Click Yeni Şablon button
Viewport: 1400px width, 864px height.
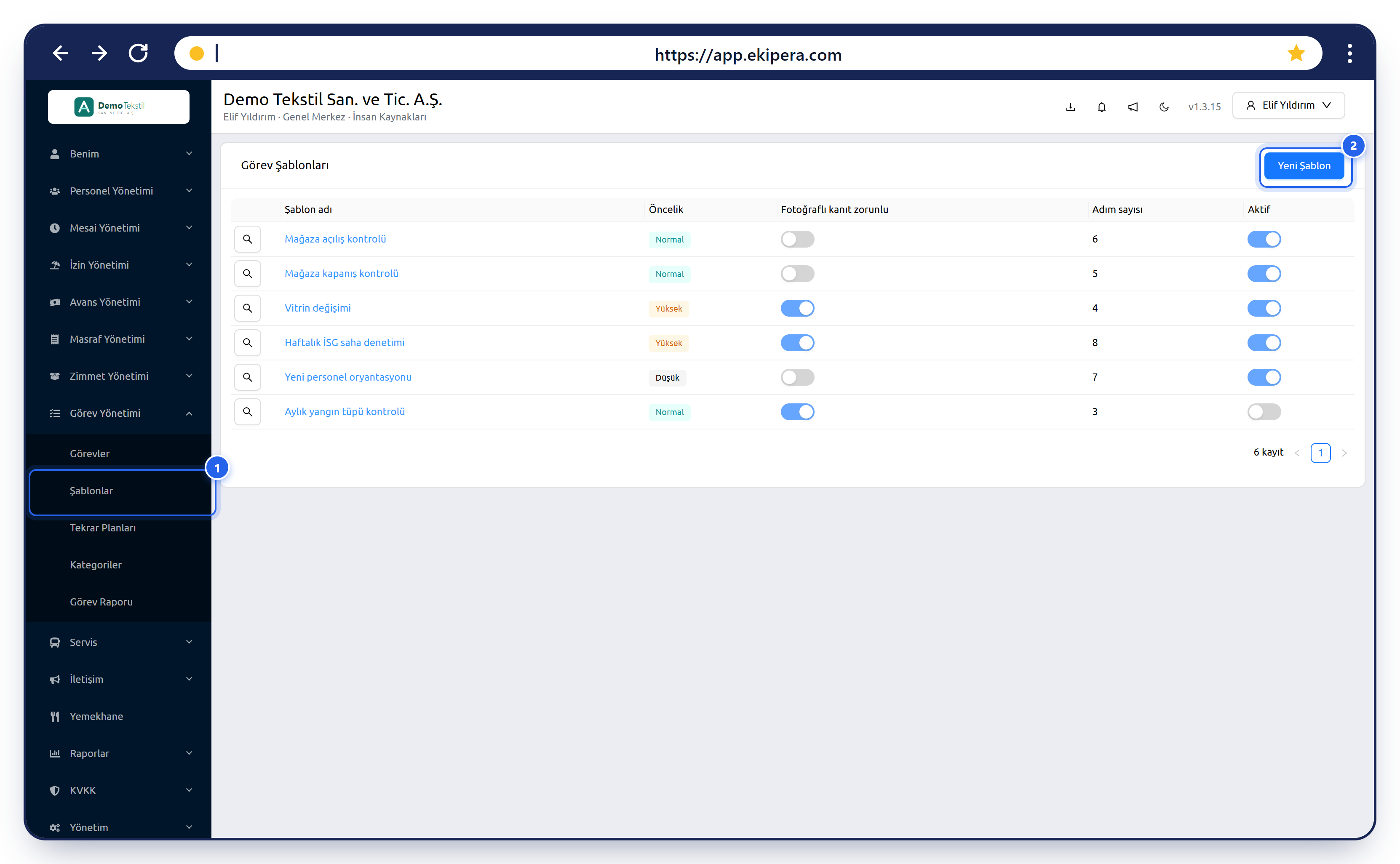point(1304,166)
